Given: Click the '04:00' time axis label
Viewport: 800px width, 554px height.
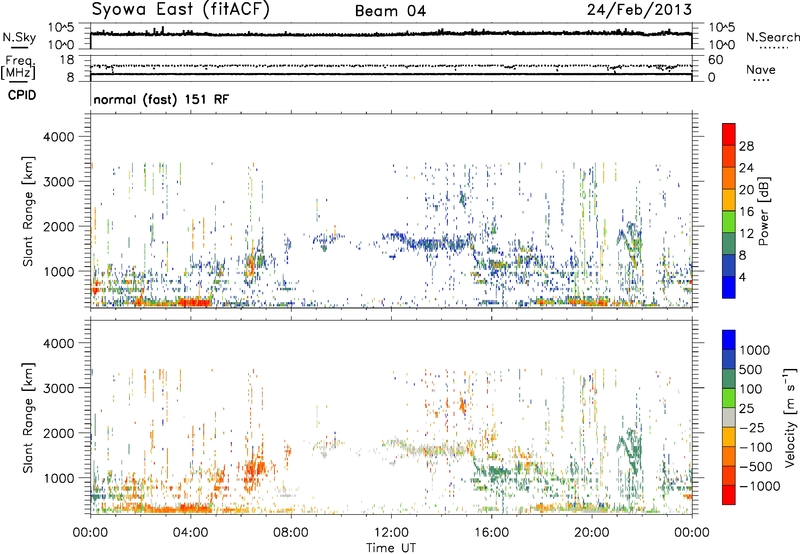Looking at the screenshot, I should [x=190, y=533].
